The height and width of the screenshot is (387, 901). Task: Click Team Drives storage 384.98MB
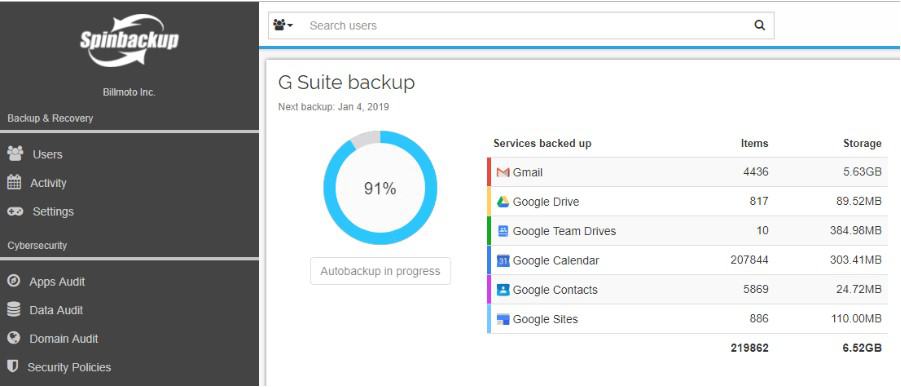pyautogui.click(x=856, y=231)
